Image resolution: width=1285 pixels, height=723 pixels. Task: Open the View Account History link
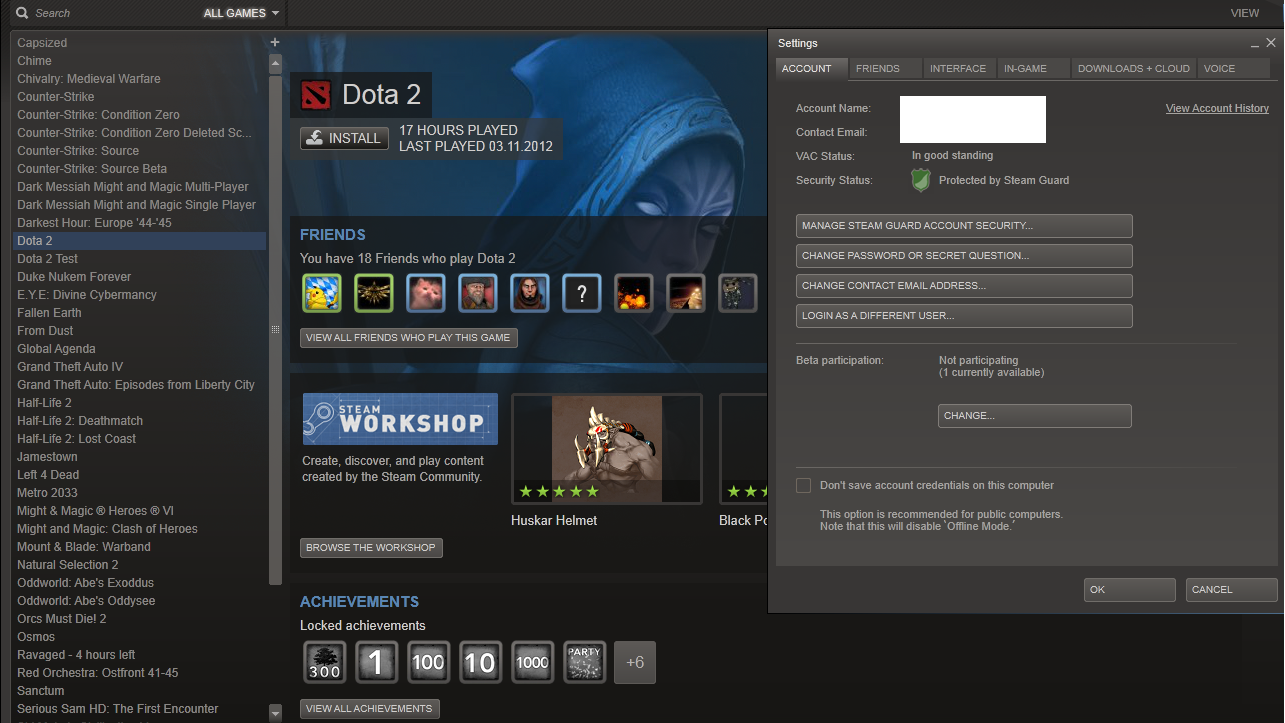pyautogui.click(x=1217, y=108)
